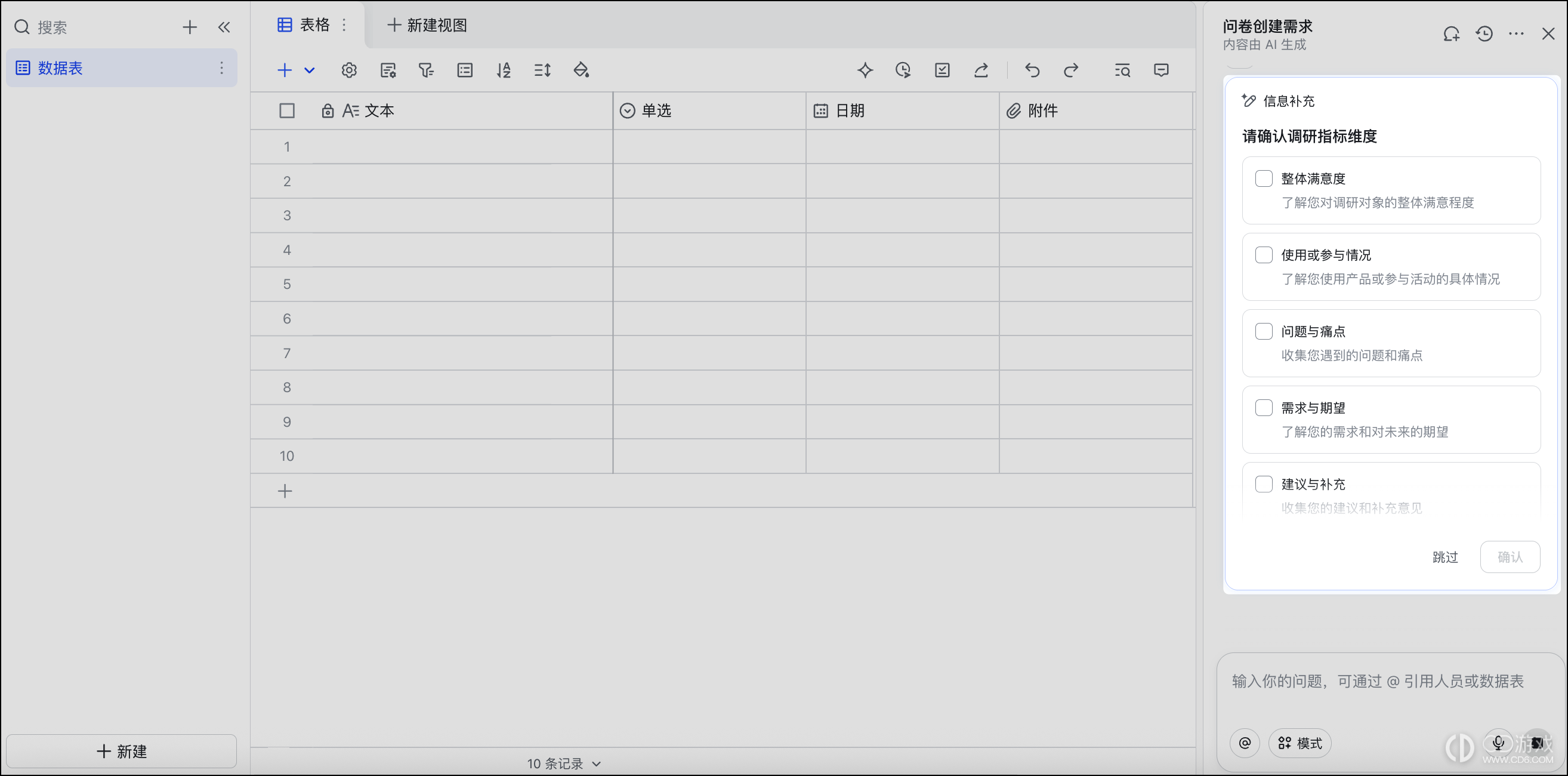Viewport: 1568px width, 776px height.
Task: Open the 模式 selector
Action: [x=1300, y=743]
